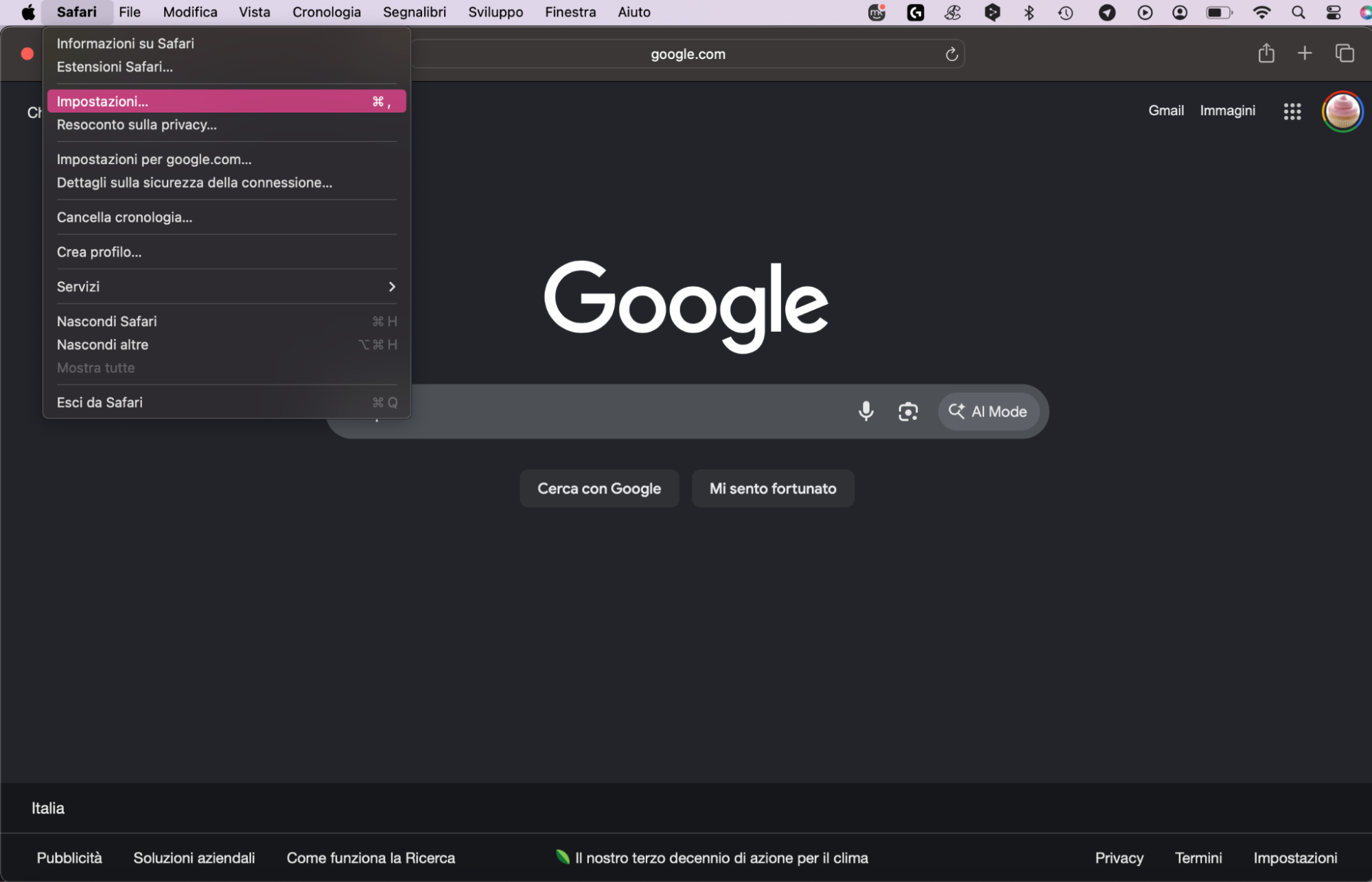The width and height of the screenshot is (1372, 882).
Task: Open the Share sheet icon
Action: pyautogui.click(x=1266, y=53)
